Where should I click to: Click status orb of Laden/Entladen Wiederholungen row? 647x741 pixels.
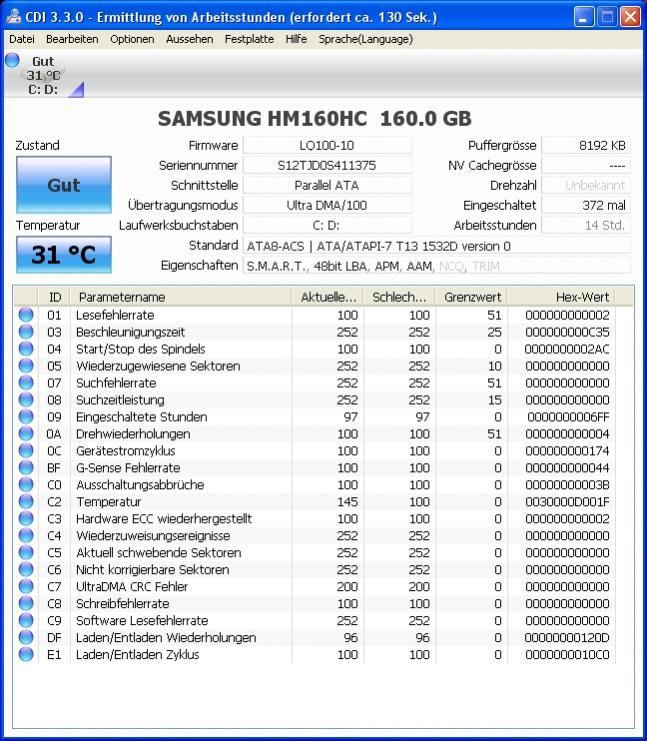26,638
